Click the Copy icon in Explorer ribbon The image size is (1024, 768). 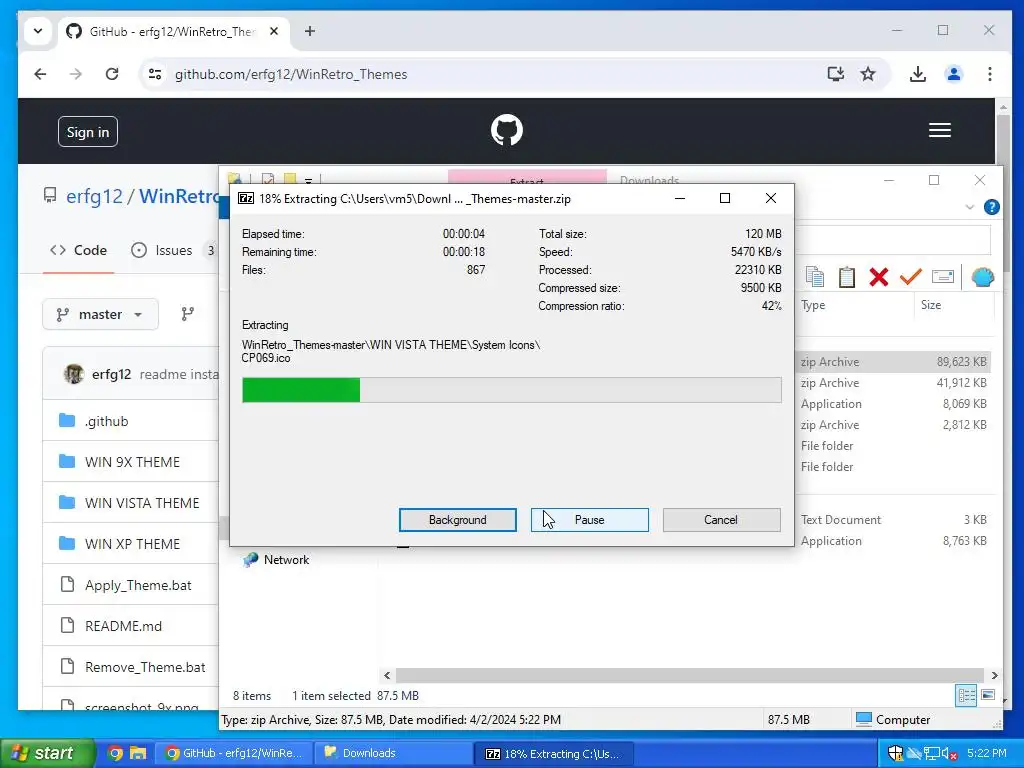814,277
